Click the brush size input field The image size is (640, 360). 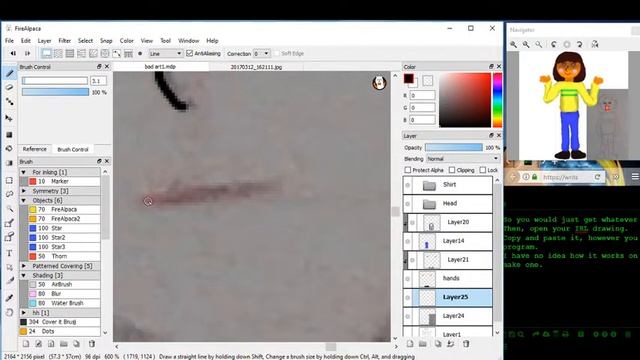[x=98, y=81]
